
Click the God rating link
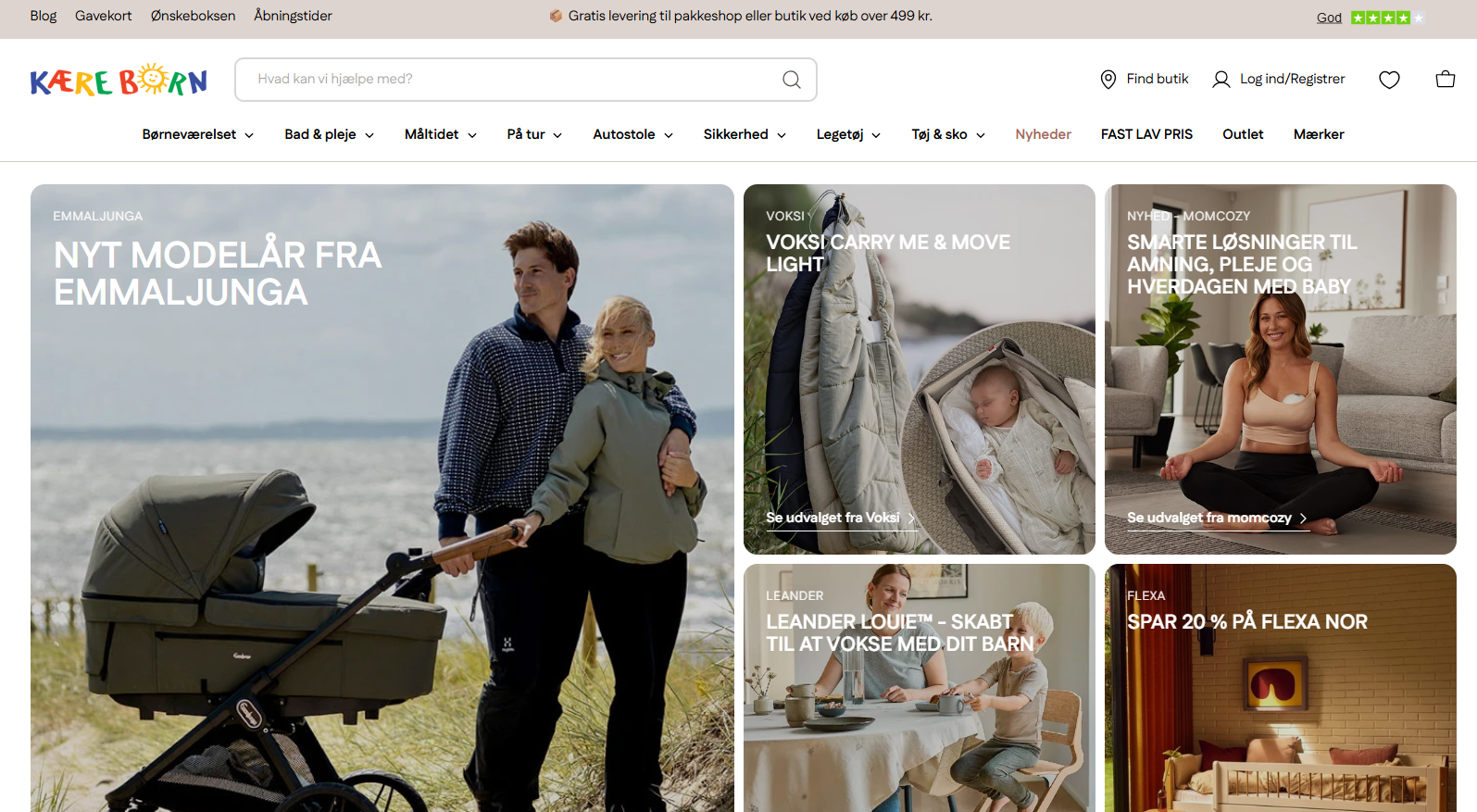1329,18
